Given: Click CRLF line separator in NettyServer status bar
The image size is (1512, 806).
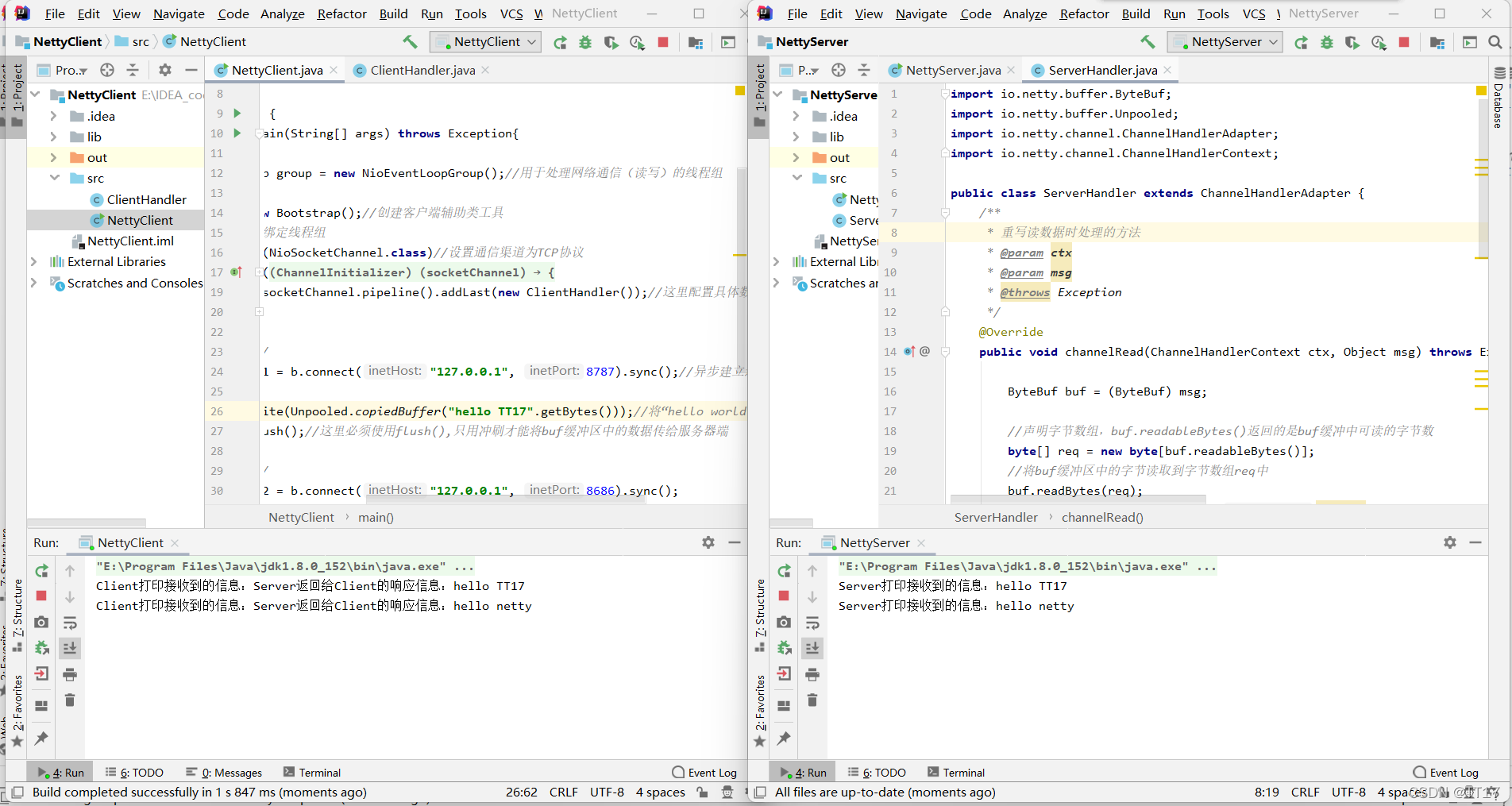Looking at the screenshot, I should tap(1305, 792).
